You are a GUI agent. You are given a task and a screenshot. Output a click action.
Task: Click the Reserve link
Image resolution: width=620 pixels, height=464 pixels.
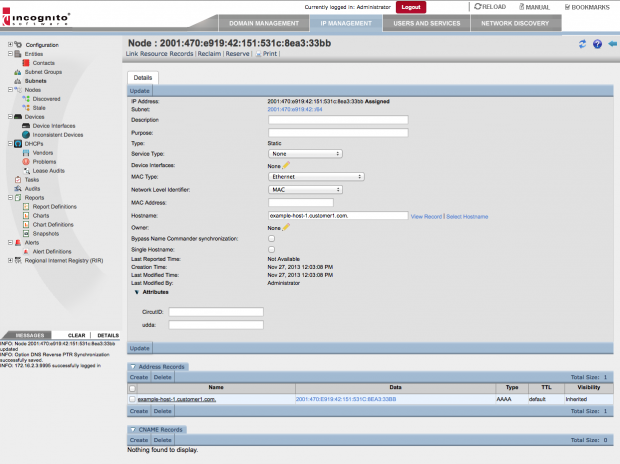pos(237,54)
